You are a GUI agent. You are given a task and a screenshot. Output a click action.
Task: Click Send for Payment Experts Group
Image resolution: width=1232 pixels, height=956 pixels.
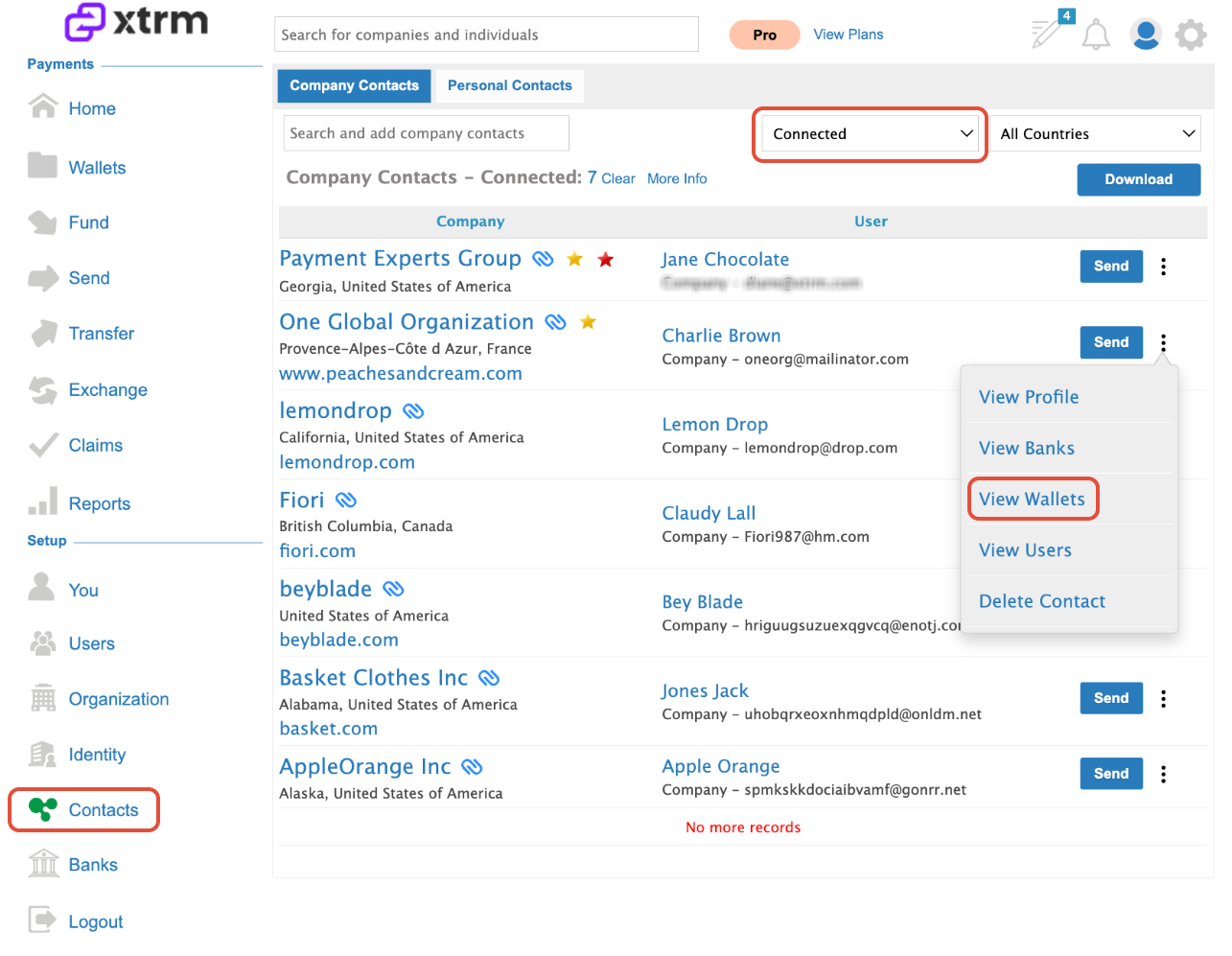[1111, 267]
